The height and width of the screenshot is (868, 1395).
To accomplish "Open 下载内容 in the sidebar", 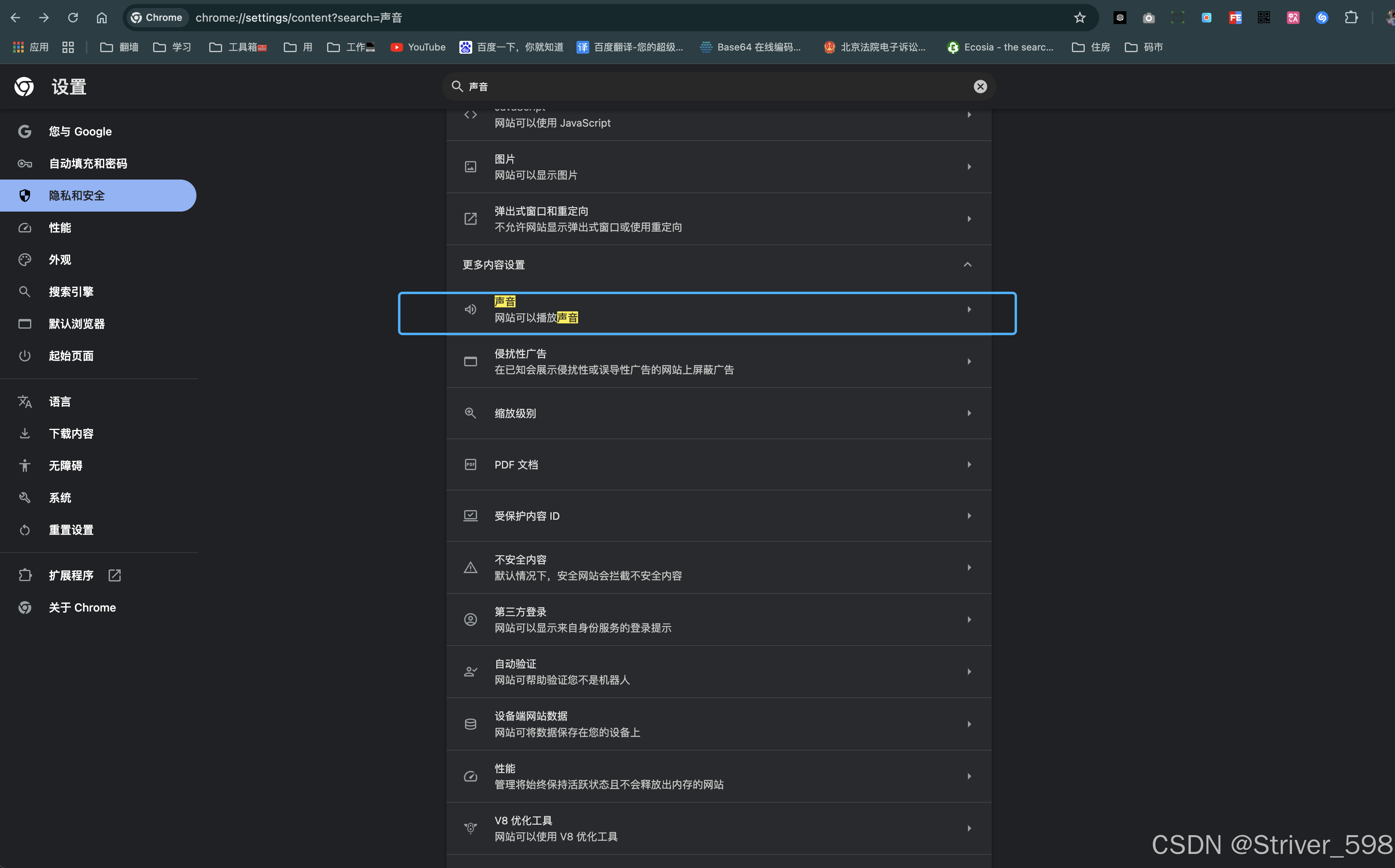I will point(71,434).
